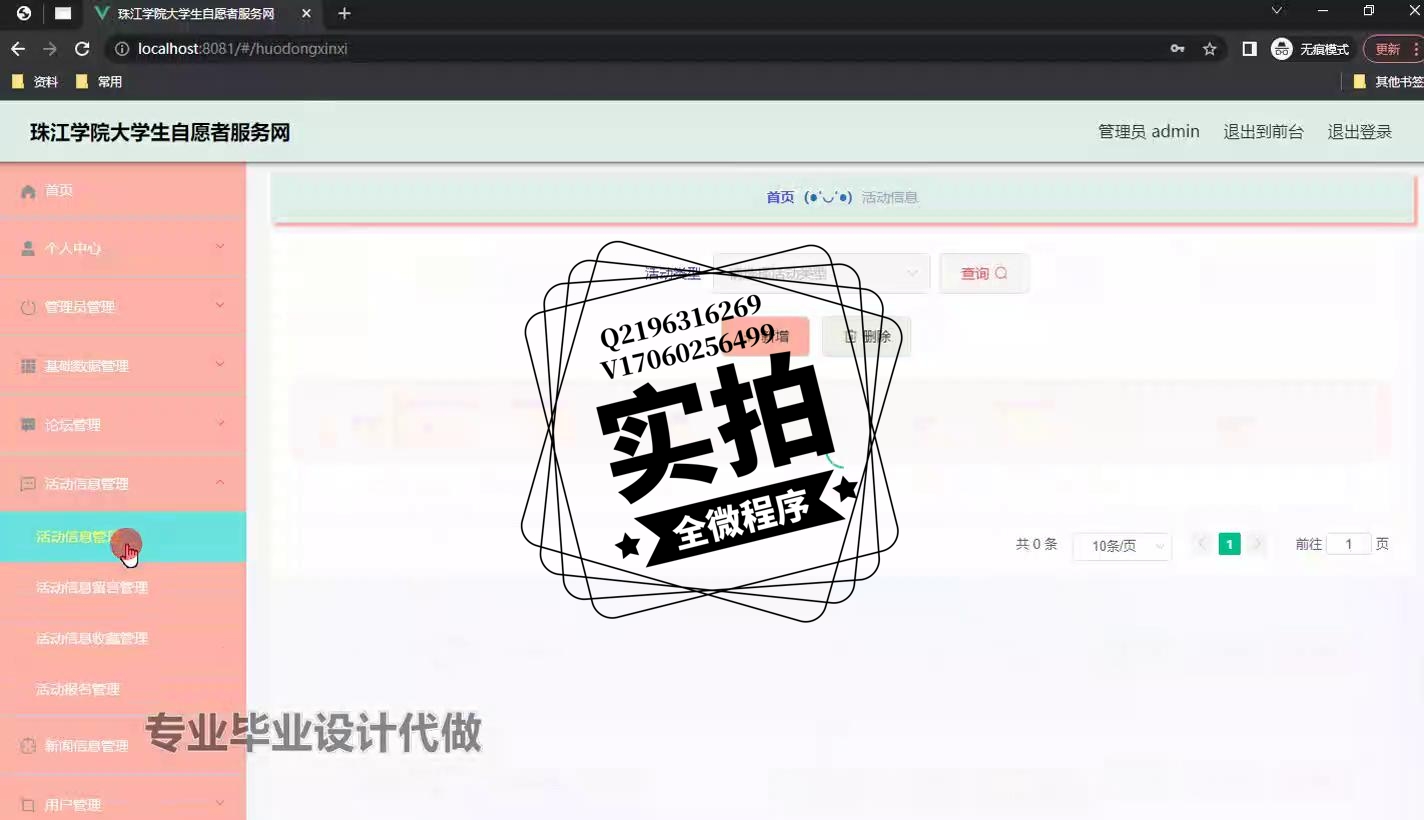Expand the 用户管理 sidebar menu
The width and height of the screenshot is (1424, 820).
123,804
